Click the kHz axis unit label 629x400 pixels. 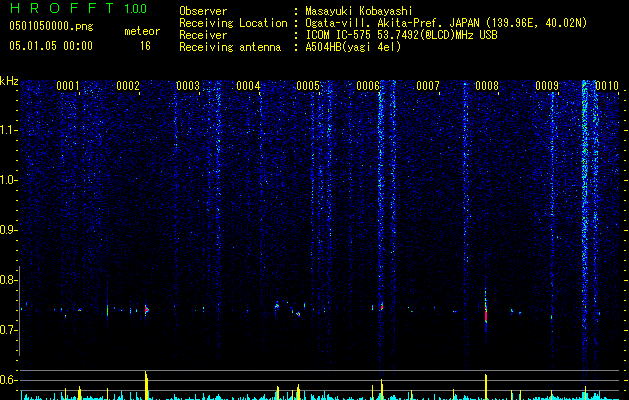tap(9, 81)
